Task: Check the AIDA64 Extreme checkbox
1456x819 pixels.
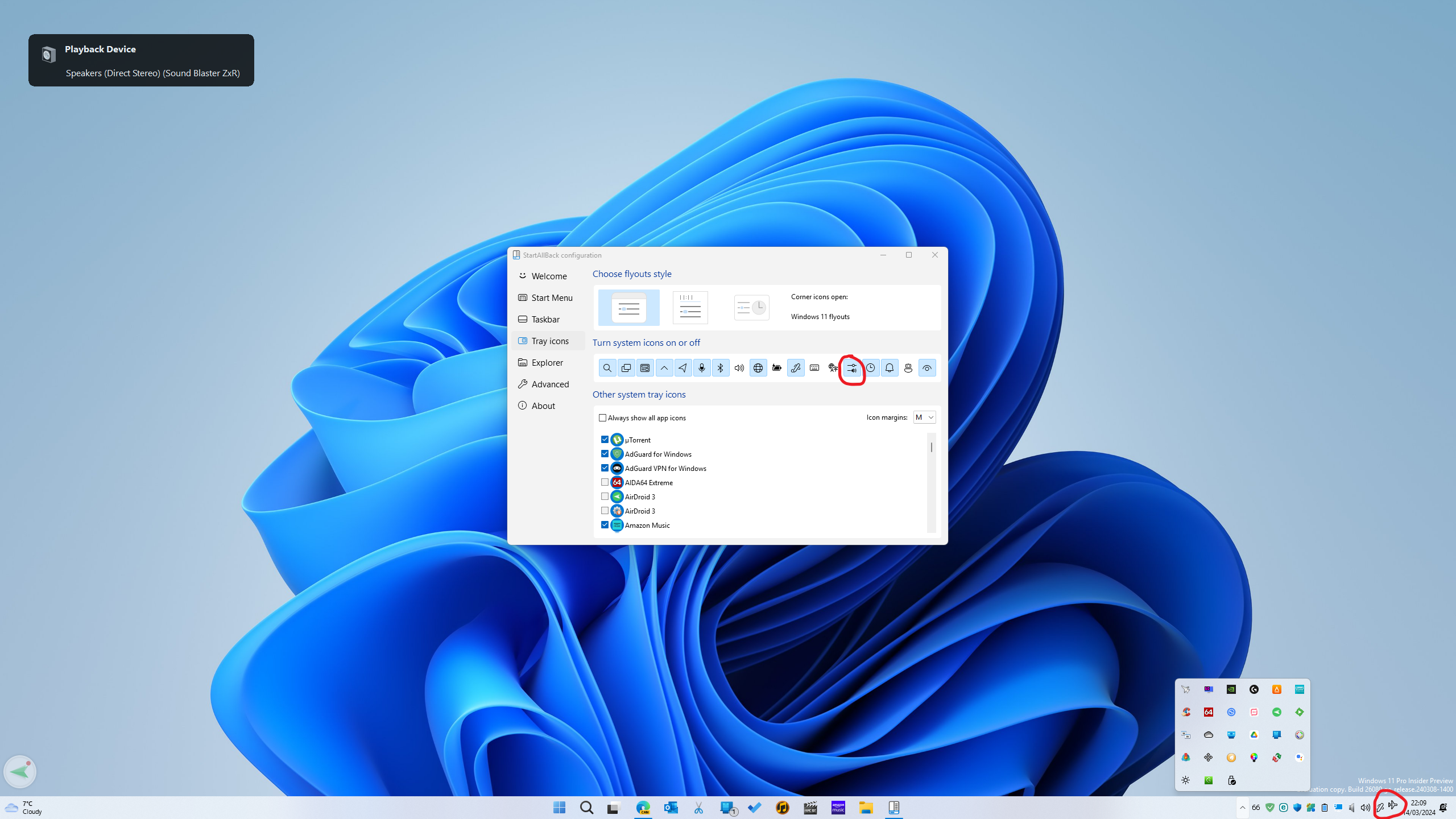Action: point(605,482)
